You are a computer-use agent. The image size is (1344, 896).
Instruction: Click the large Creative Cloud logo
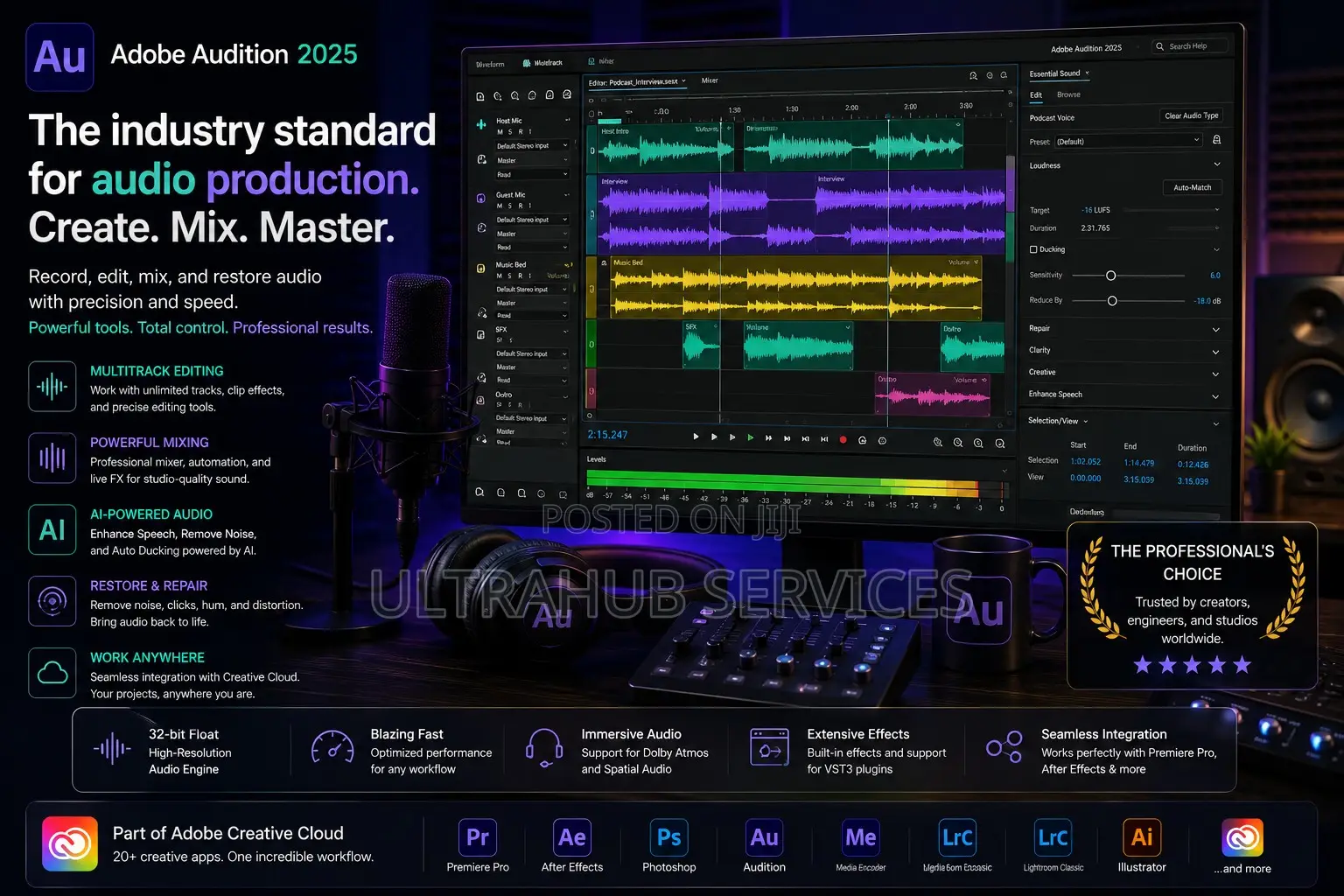[x=70, y=843]
